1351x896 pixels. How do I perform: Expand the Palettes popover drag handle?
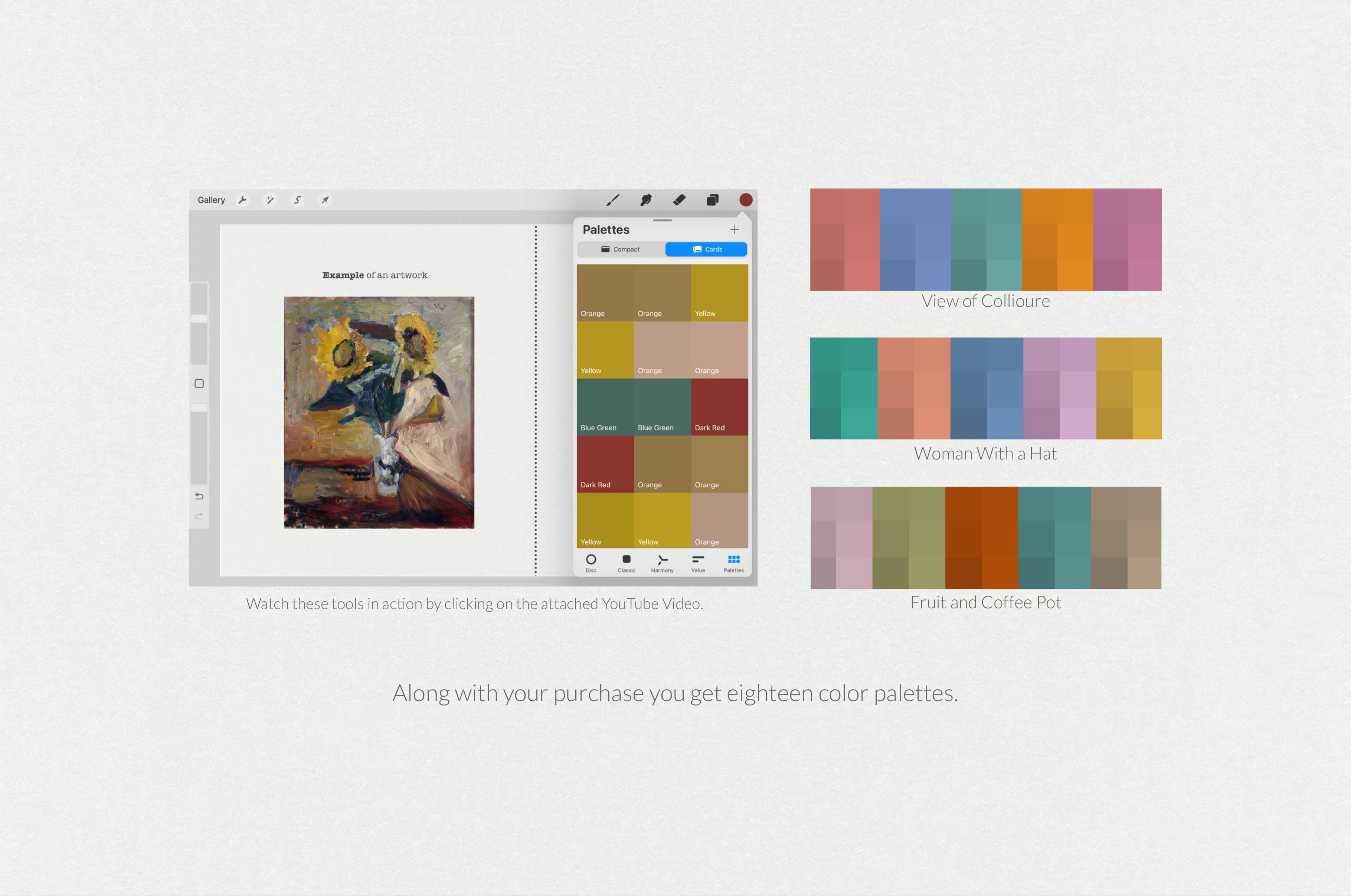(x=663, y=221)
